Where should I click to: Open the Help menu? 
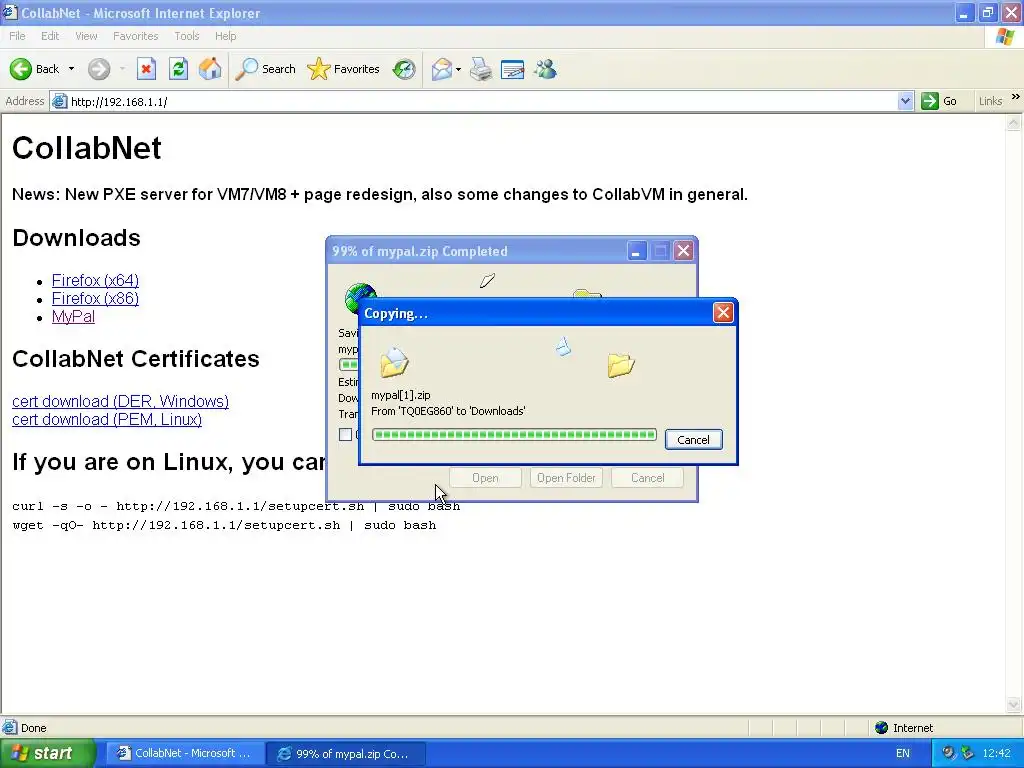(225, 36)
